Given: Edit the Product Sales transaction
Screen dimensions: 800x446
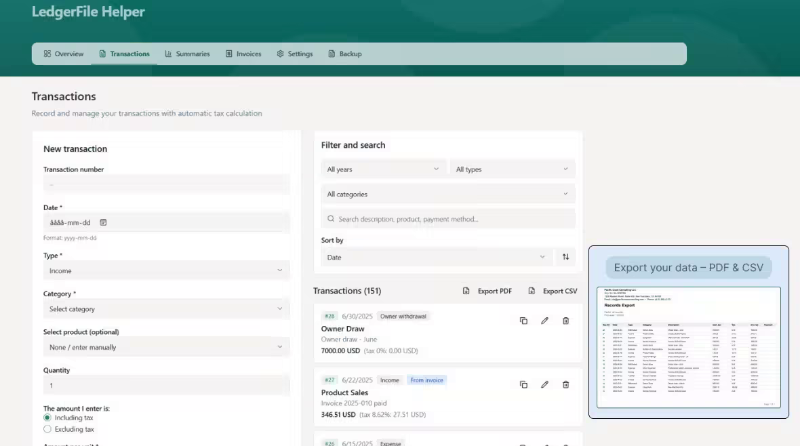Looking at the screenshot, I should [x=545, y=384].
